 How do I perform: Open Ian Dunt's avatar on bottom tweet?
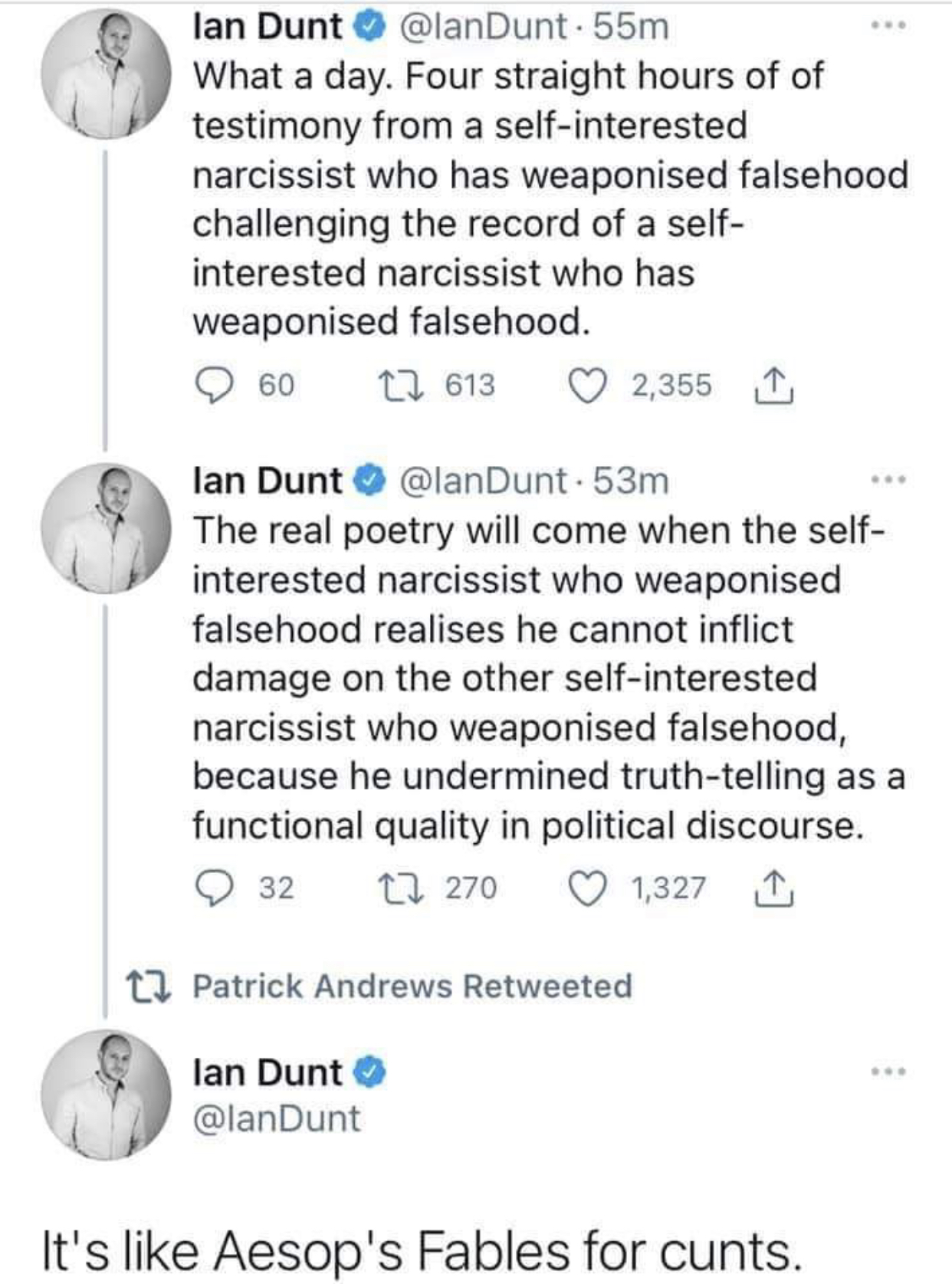click(x=106, y=1095)
